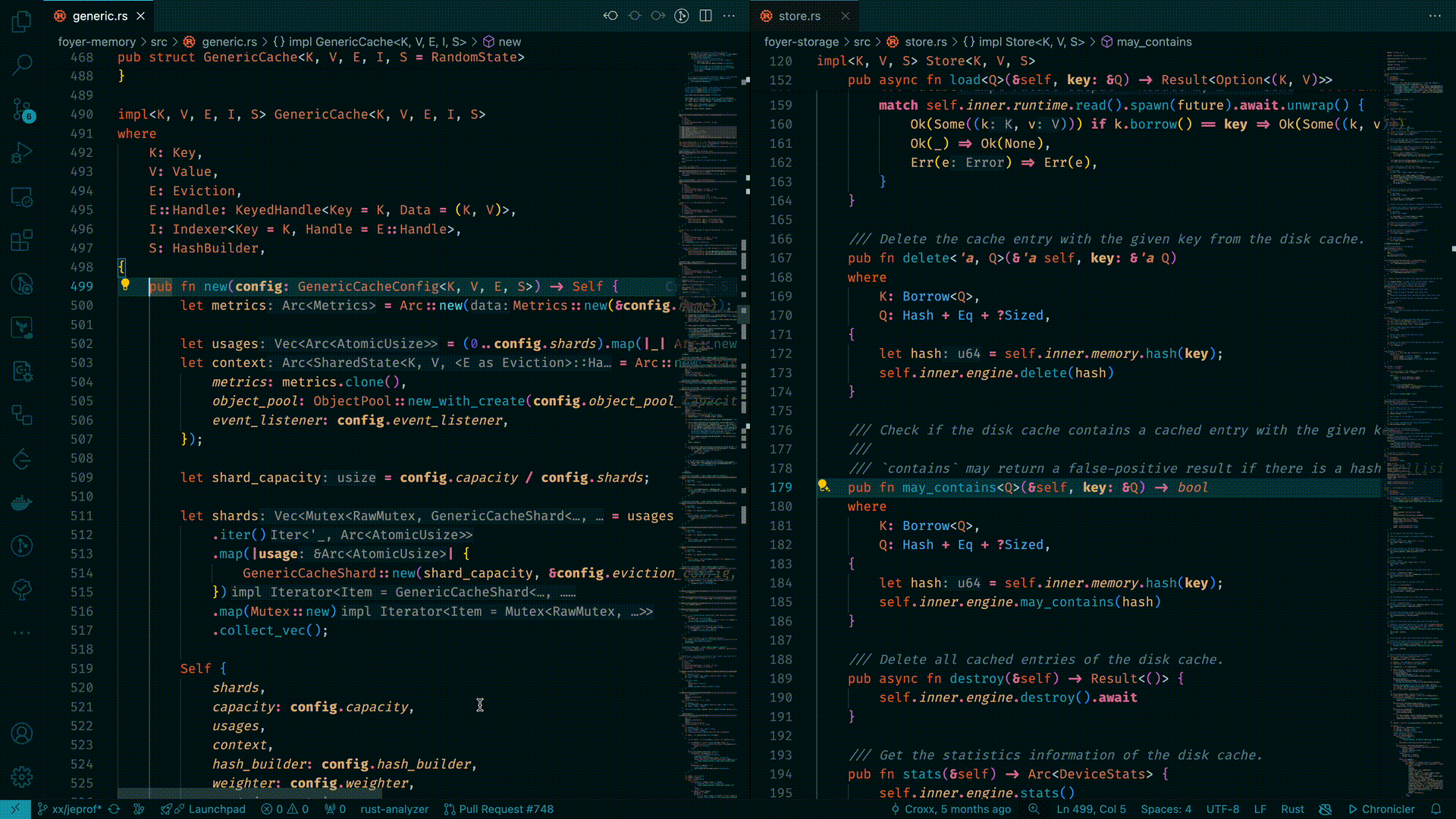Image resolution: width=1456 pixels, height=819 pixels.
Task: Open Manage settings gear icon
Action: 22,777
